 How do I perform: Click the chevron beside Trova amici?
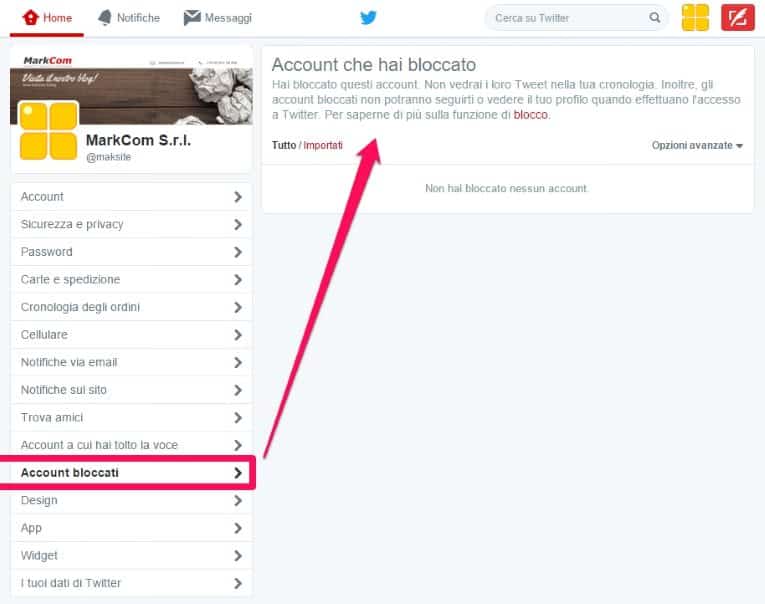(238, 417)
